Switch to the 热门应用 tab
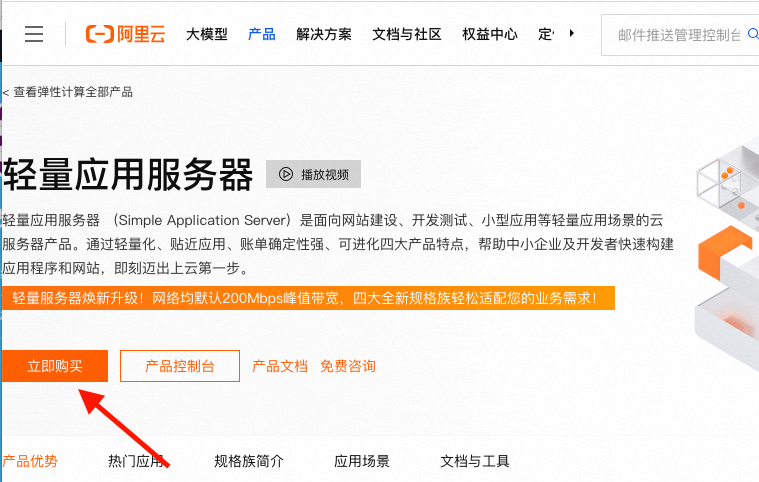The image size is (759, 482). click(135, 461)
